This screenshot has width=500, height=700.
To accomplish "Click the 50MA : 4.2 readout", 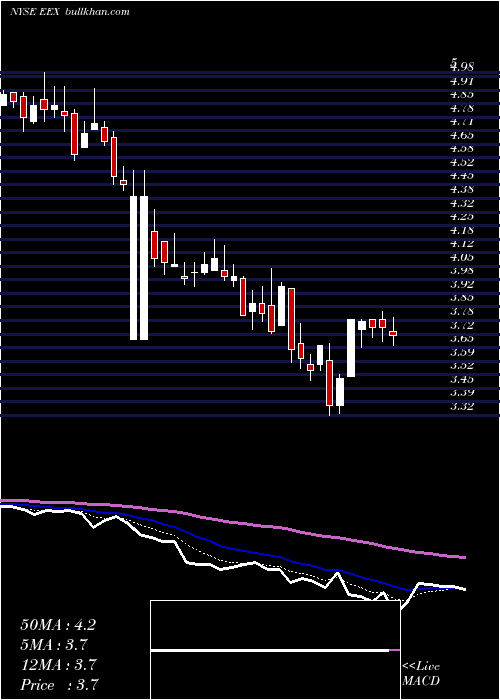I will click(58, 625).
